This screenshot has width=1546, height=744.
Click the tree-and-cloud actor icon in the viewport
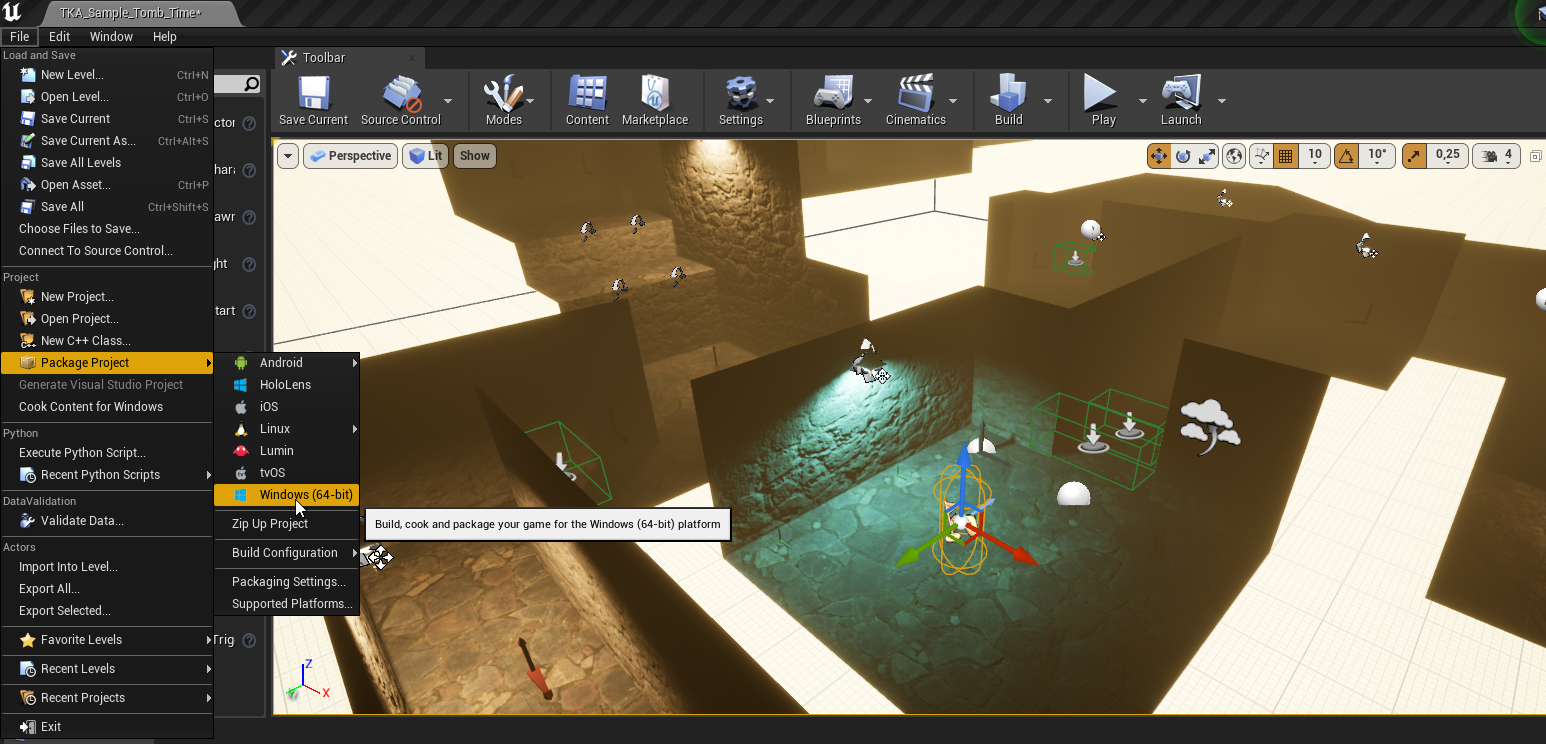point(1210,426)
